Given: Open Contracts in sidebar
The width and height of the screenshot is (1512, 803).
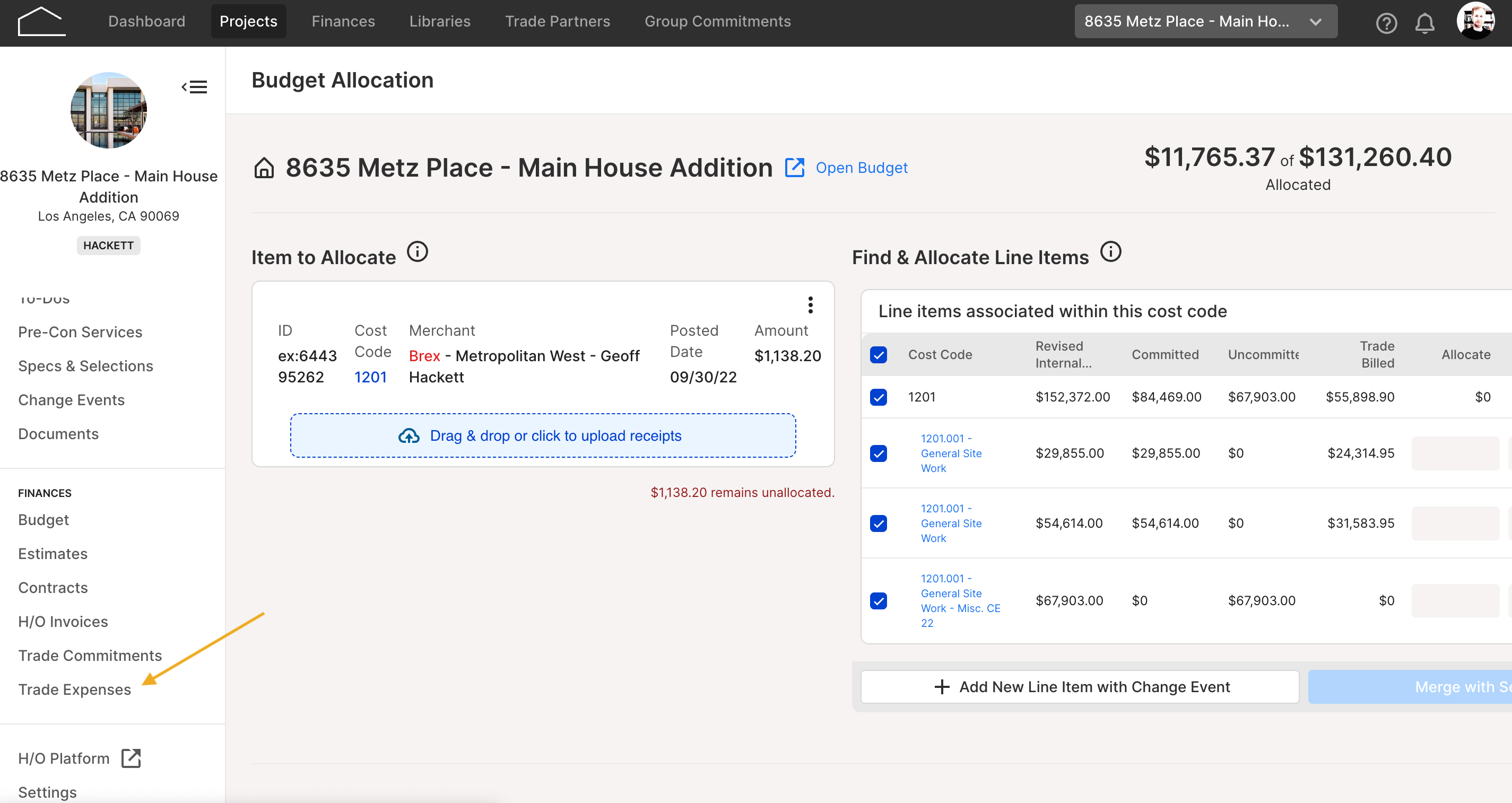Looking at the screenshot, I should [53, 588].
